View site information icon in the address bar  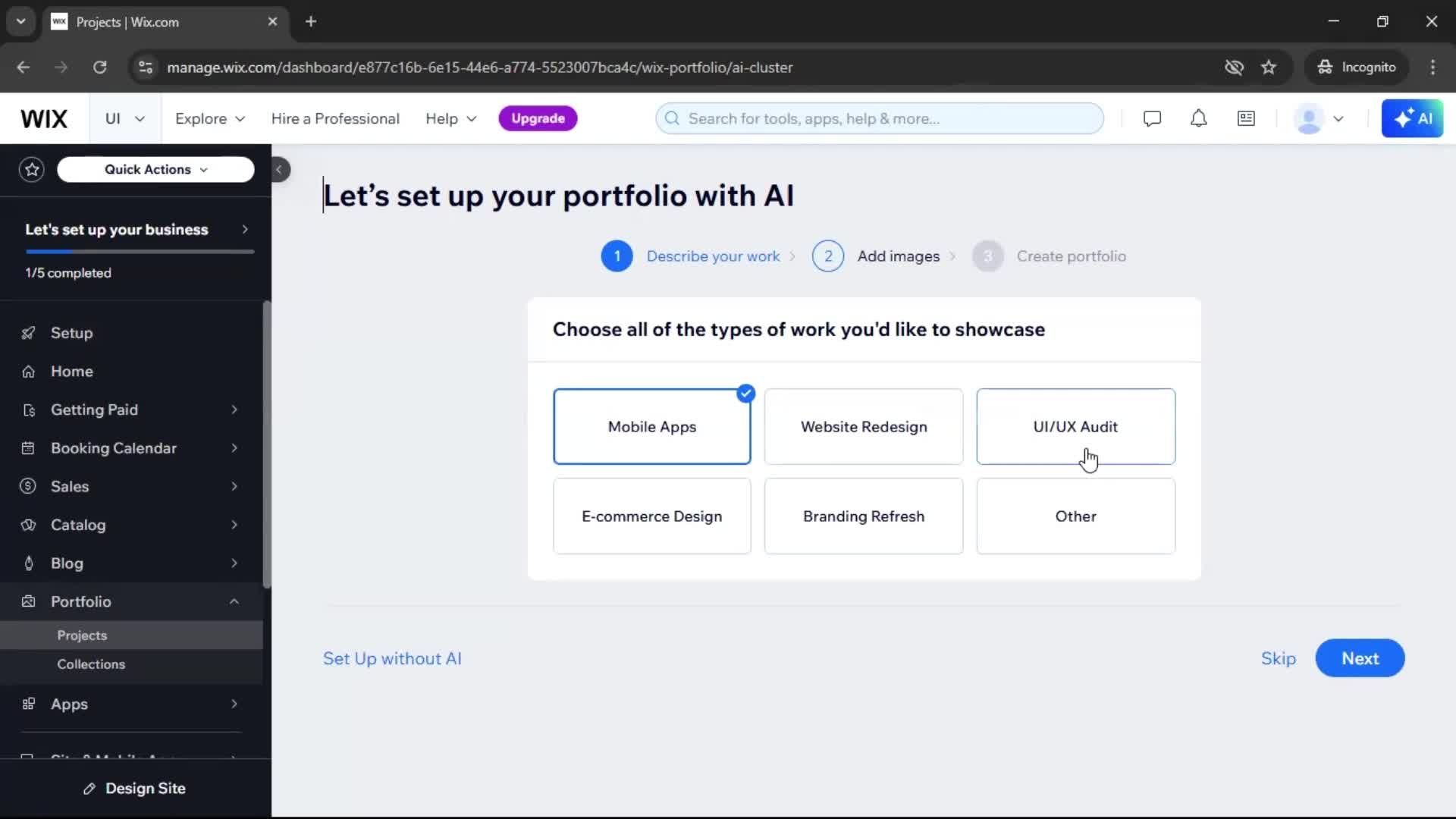tap(146, 67)
